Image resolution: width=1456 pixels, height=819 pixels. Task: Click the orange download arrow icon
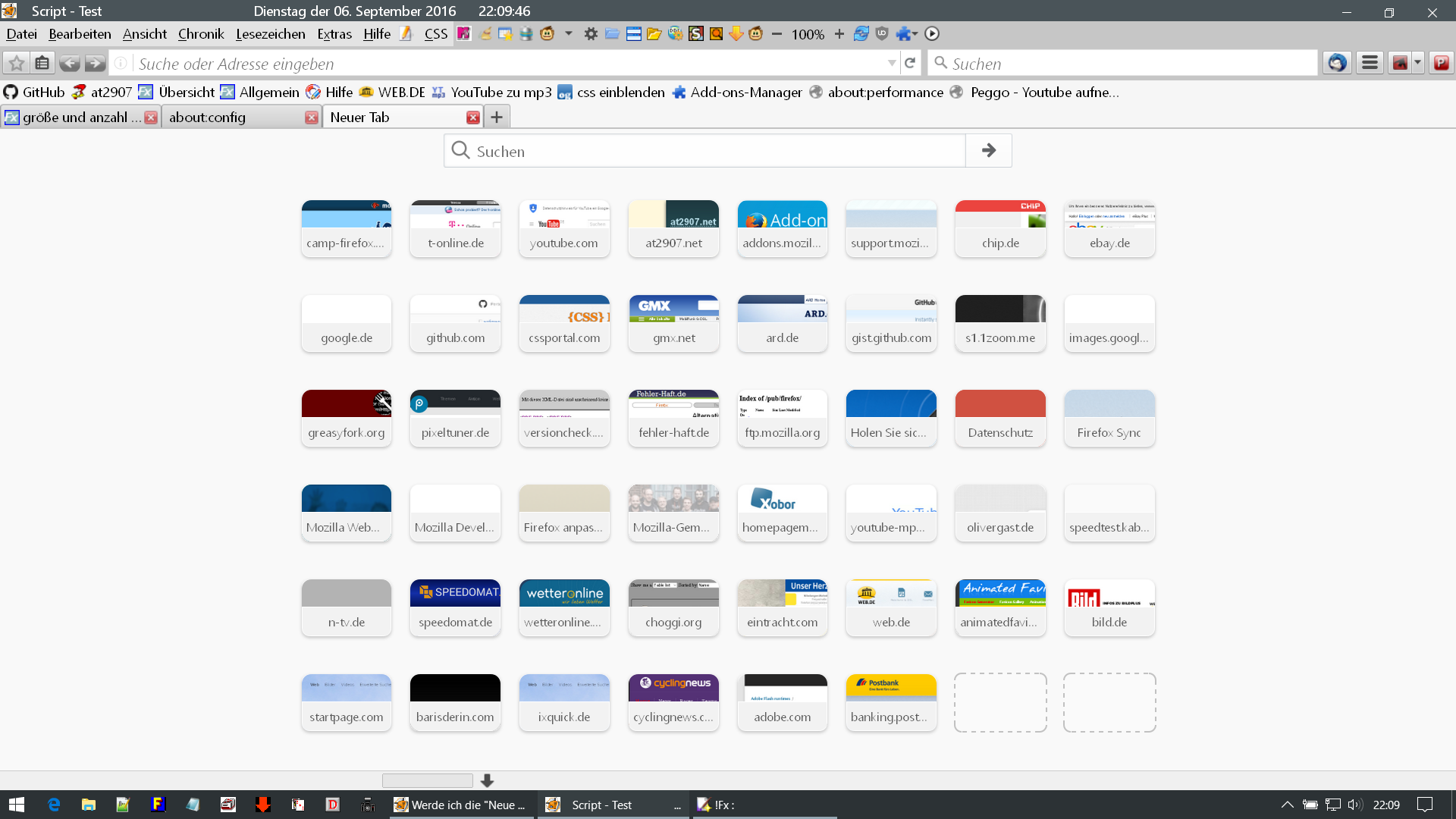[736, 34]
